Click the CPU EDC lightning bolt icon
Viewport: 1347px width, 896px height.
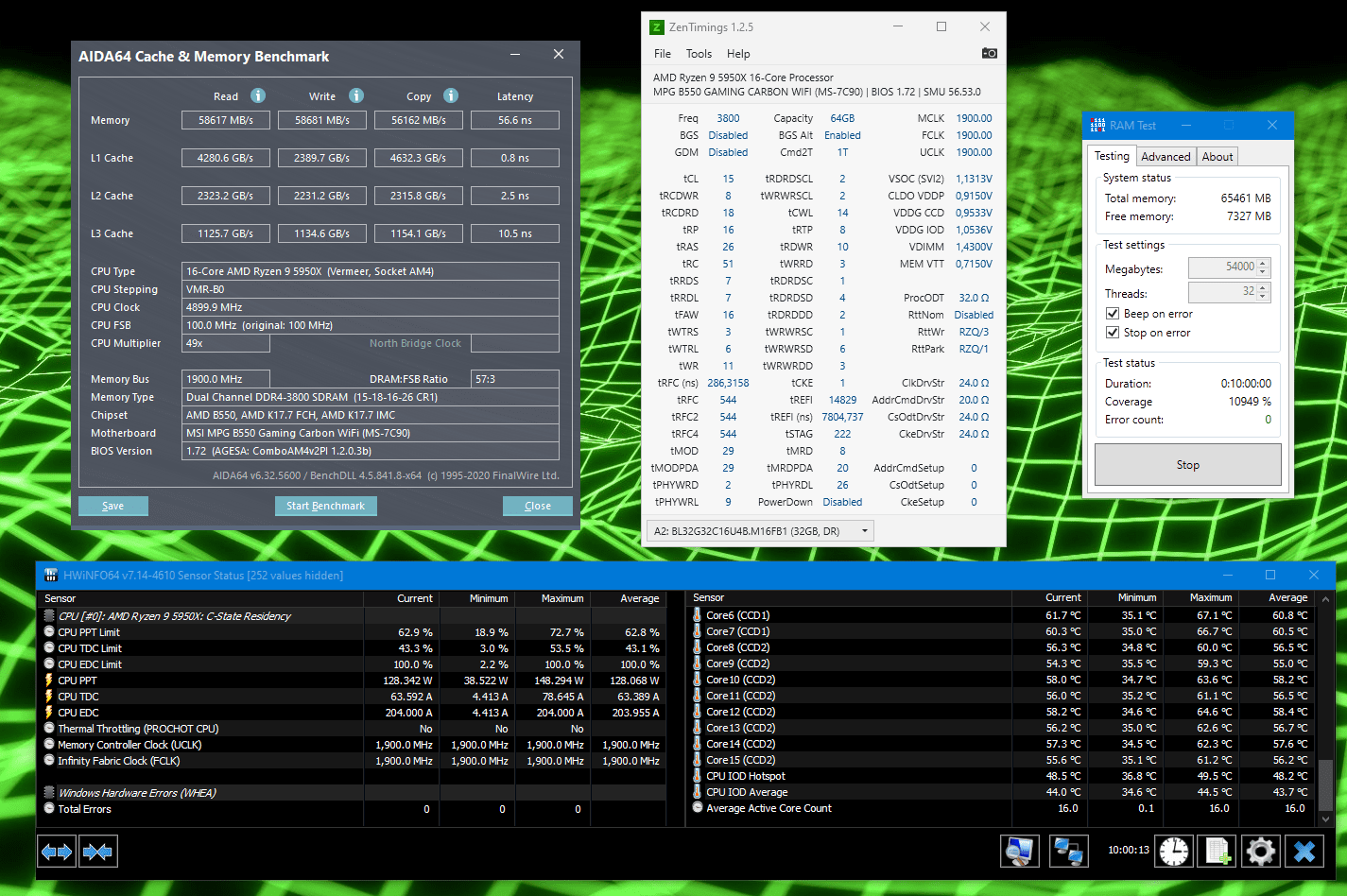click(x=49, y=712)
